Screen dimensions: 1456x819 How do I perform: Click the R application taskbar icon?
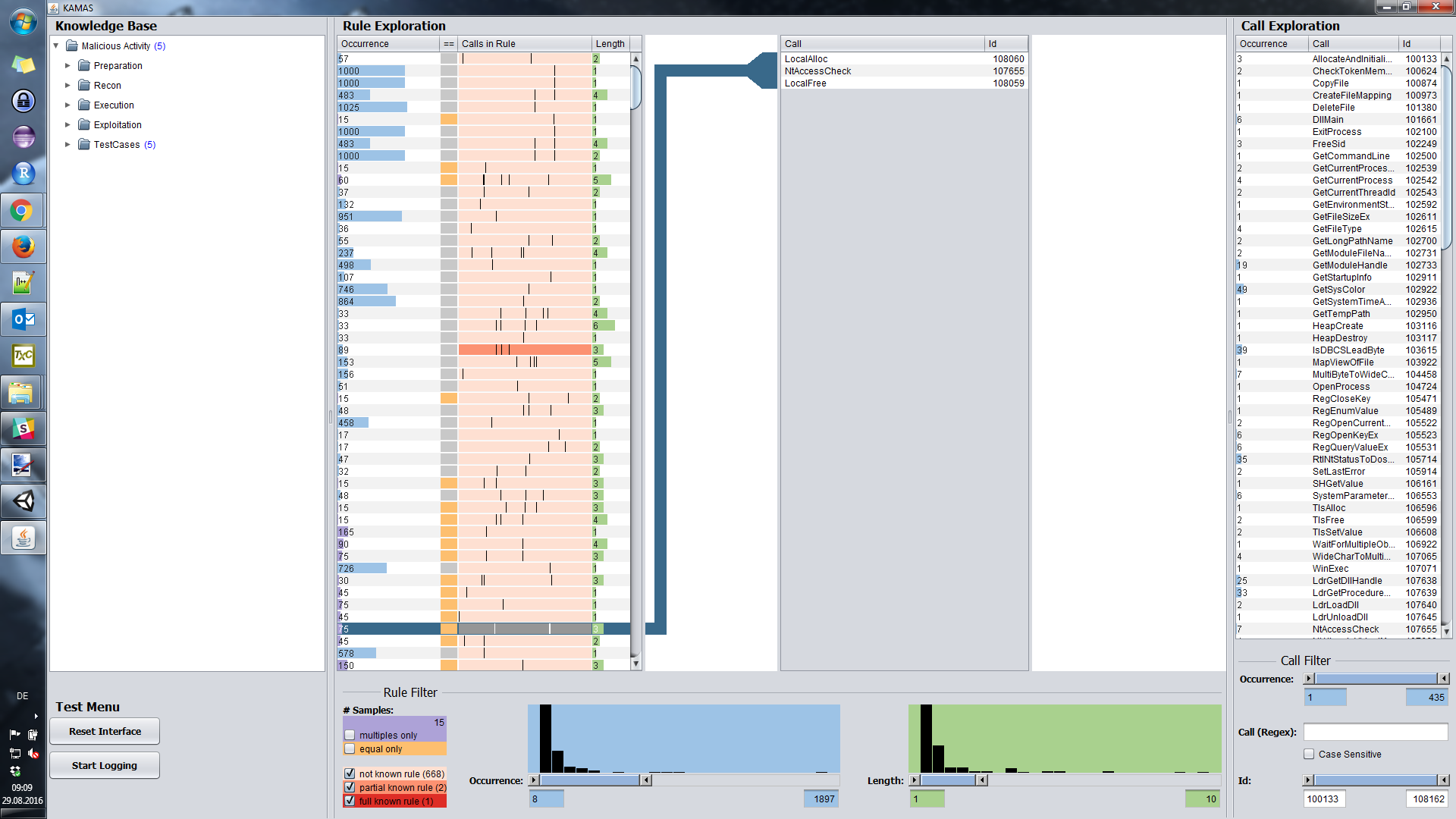[x=23, y=174]
